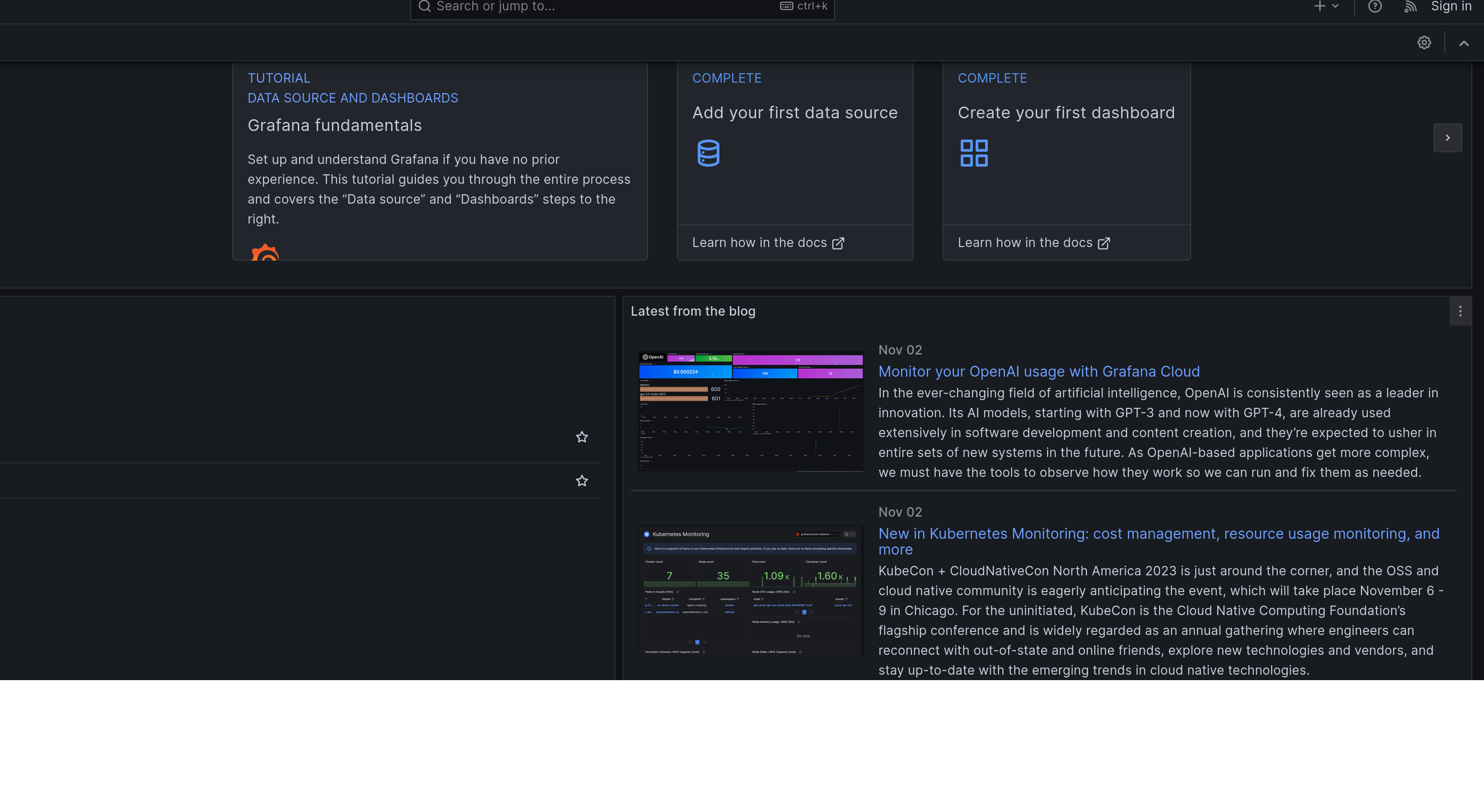Click the data source database icon
This screenshot has height=812, width=1484.
point(708,153)
